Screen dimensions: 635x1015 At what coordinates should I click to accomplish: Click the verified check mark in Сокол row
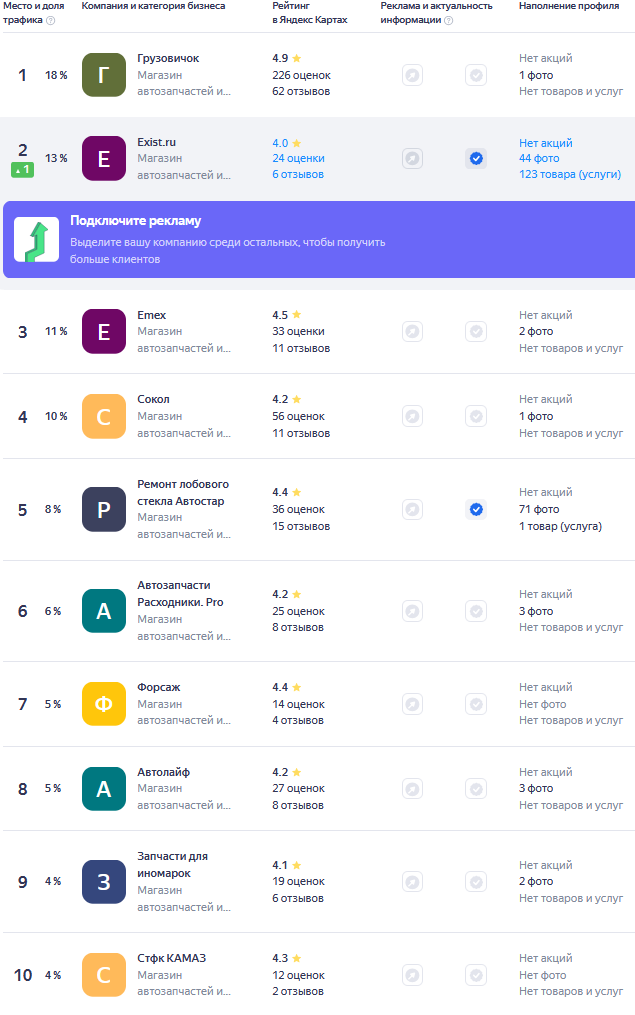(x=476, y=416)
